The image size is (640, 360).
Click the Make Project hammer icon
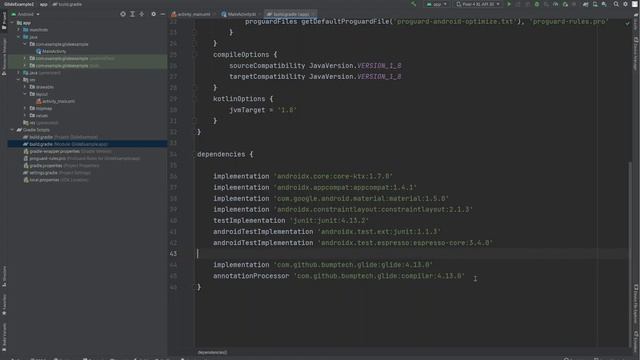pos(413,4)
